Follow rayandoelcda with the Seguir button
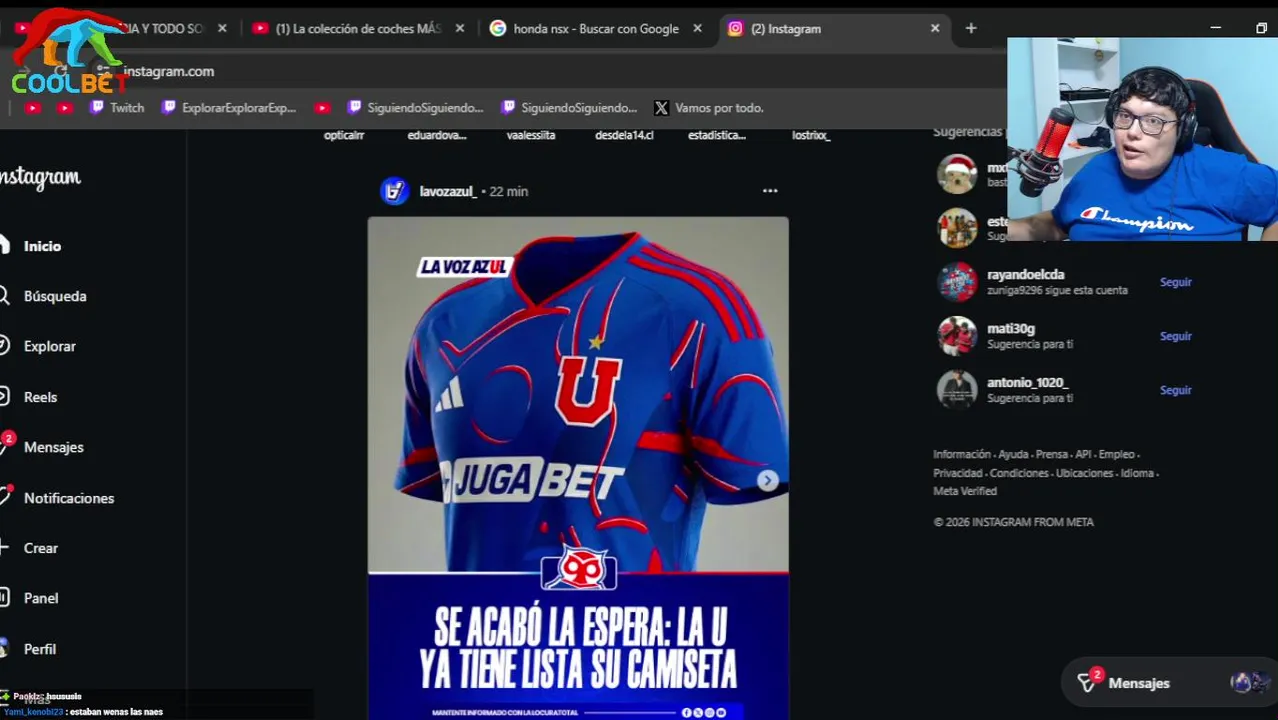 tap(1176, 282)
